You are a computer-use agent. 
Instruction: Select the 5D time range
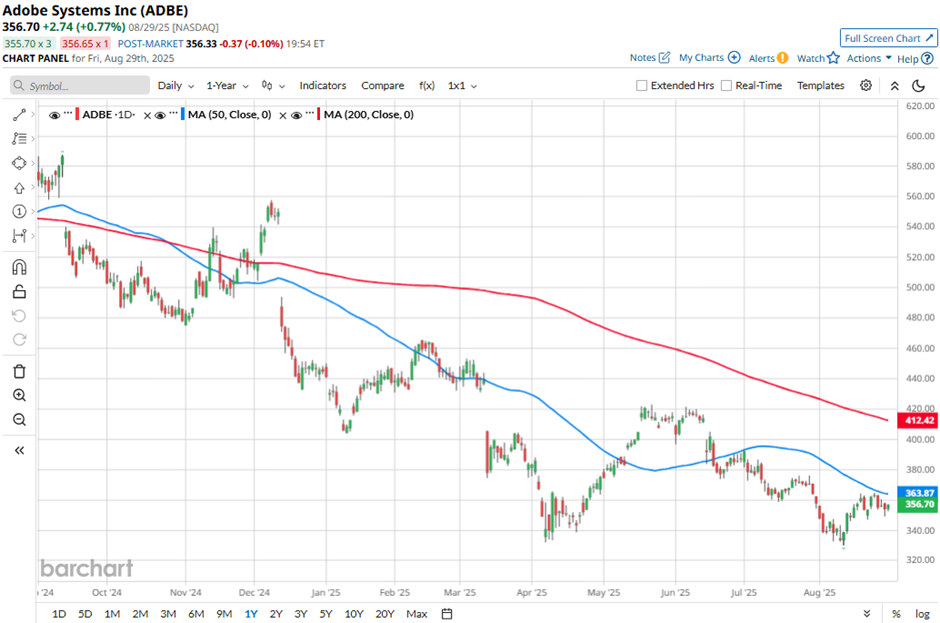tap(85, 613)
